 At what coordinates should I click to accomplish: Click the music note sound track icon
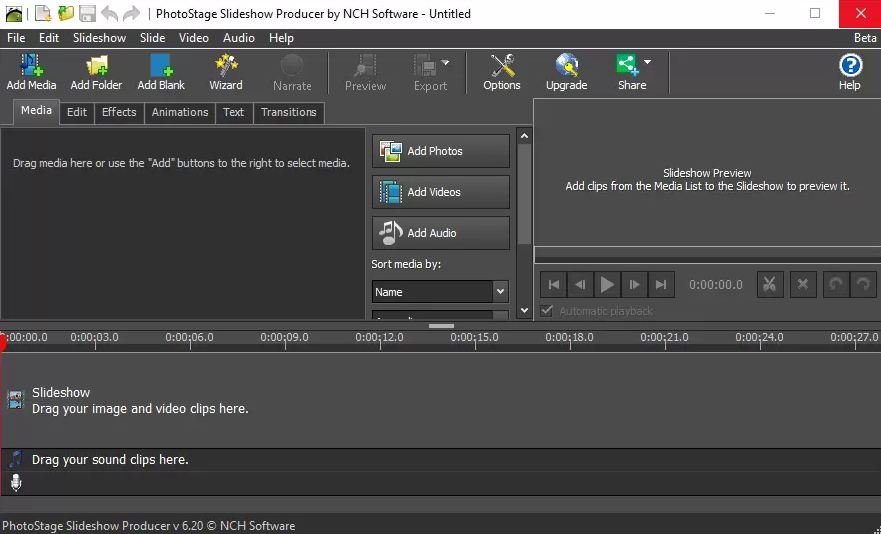point(16,459)
